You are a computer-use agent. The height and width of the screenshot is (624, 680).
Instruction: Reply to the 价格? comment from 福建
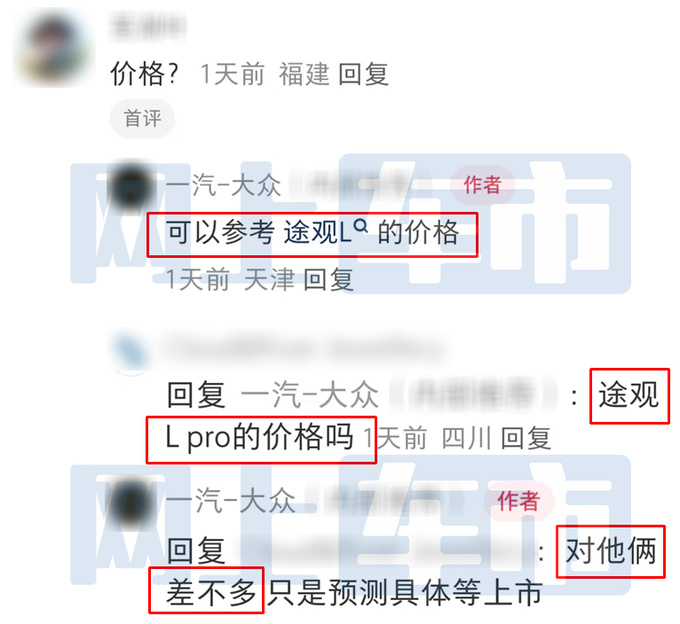(x=363, y=74)
